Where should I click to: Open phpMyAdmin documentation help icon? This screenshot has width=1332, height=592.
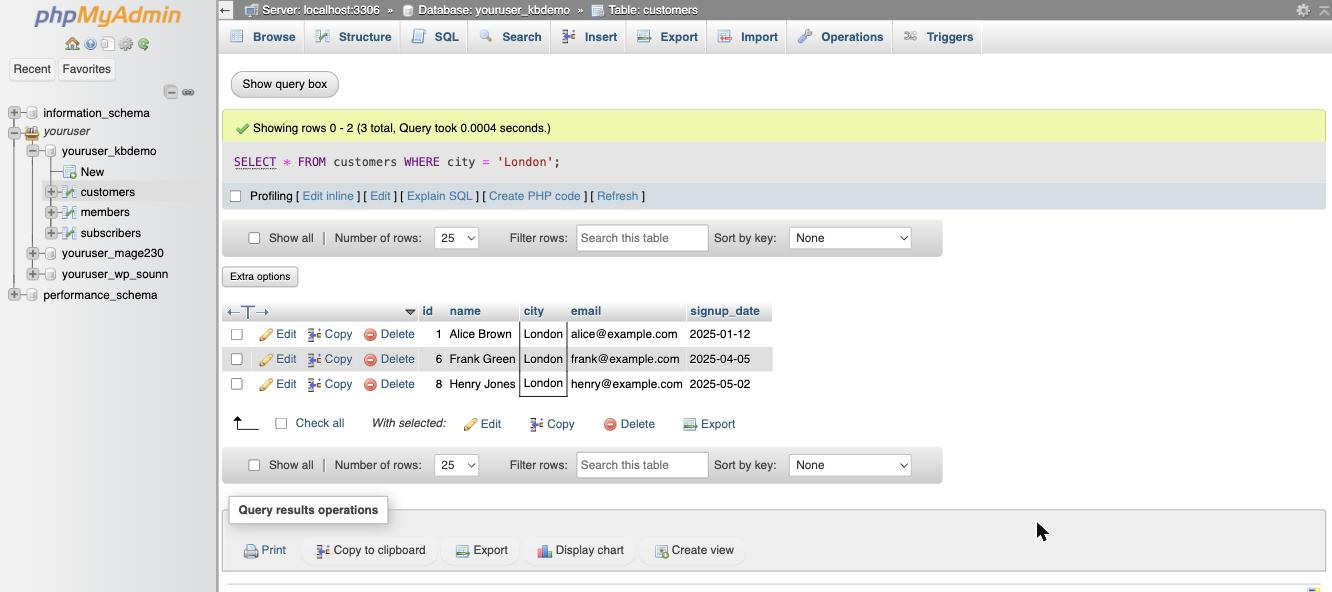pos(90,44)
